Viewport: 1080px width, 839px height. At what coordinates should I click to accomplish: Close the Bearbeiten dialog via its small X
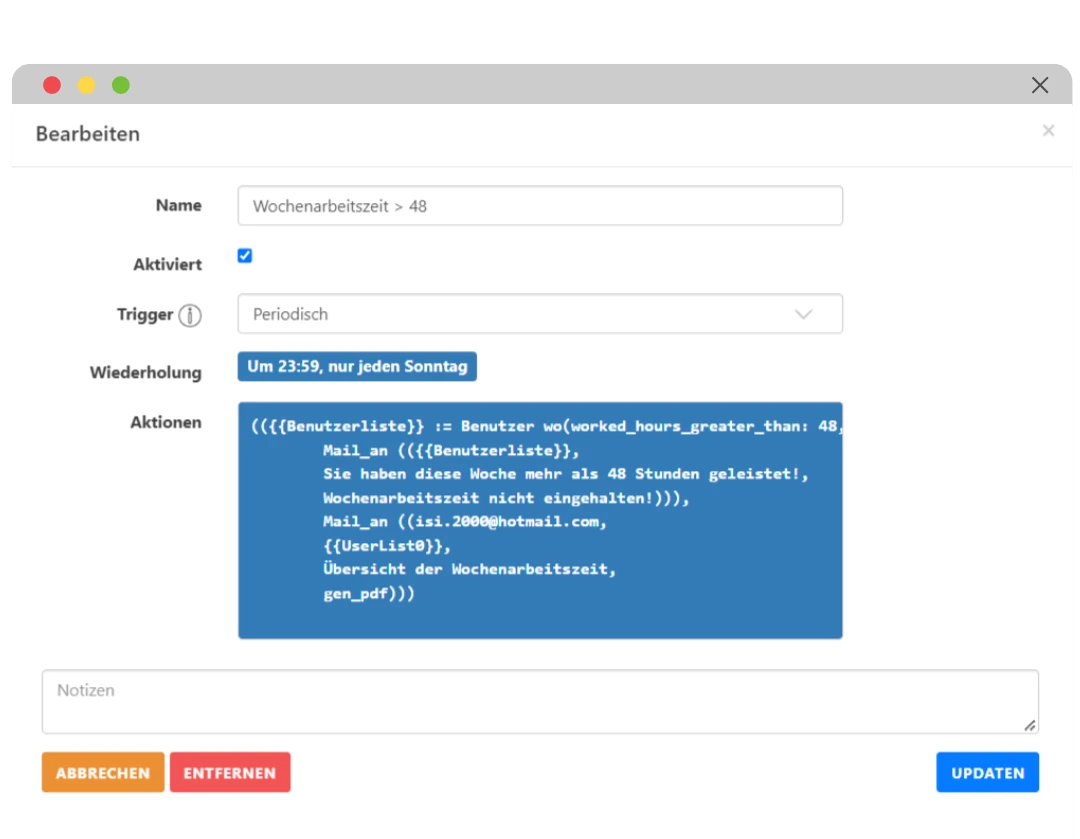(1048, 130)
